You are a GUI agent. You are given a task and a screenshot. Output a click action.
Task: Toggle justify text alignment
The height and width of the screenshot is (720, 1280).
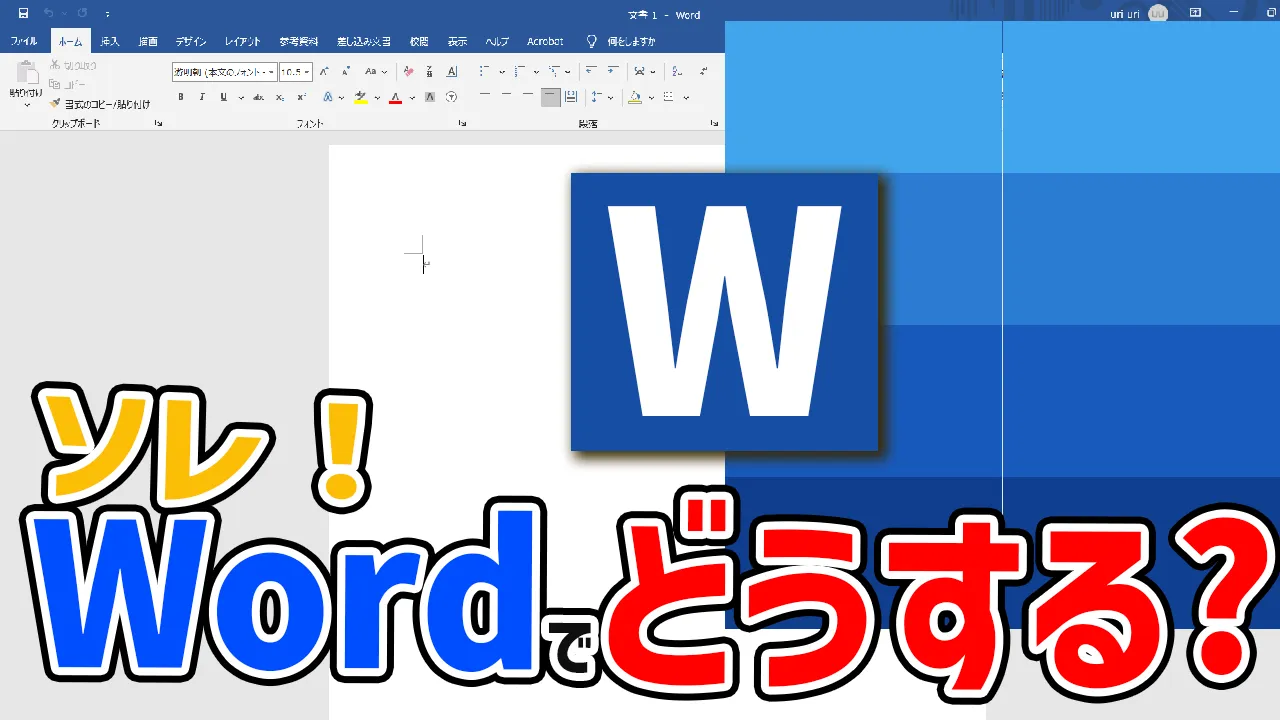click(x=549, y=97)
